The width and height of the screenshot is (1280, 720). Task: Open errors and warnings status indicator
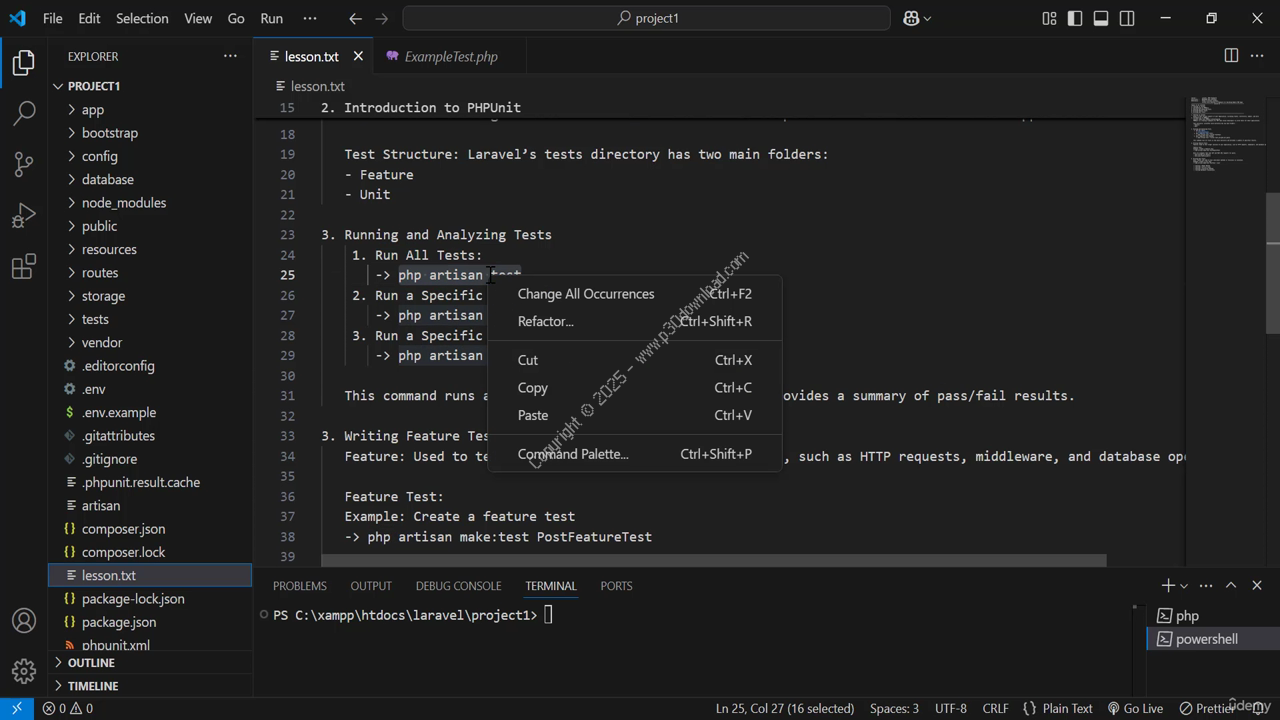coord(68,708)
